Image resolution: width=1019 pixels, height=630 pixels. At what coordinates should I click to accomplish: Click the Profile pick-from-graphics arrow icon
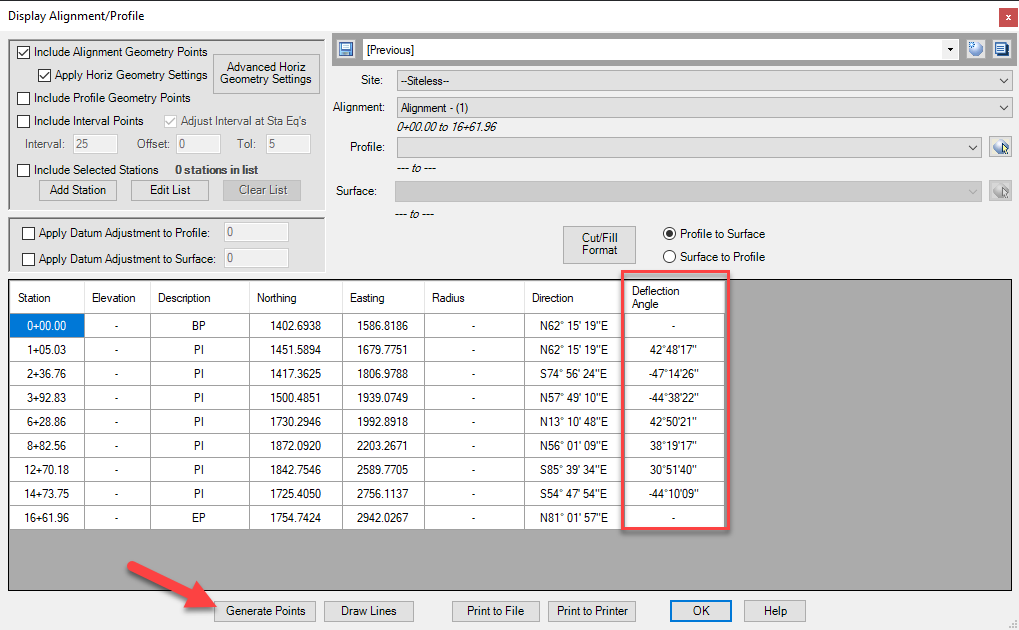(1001, 146)
